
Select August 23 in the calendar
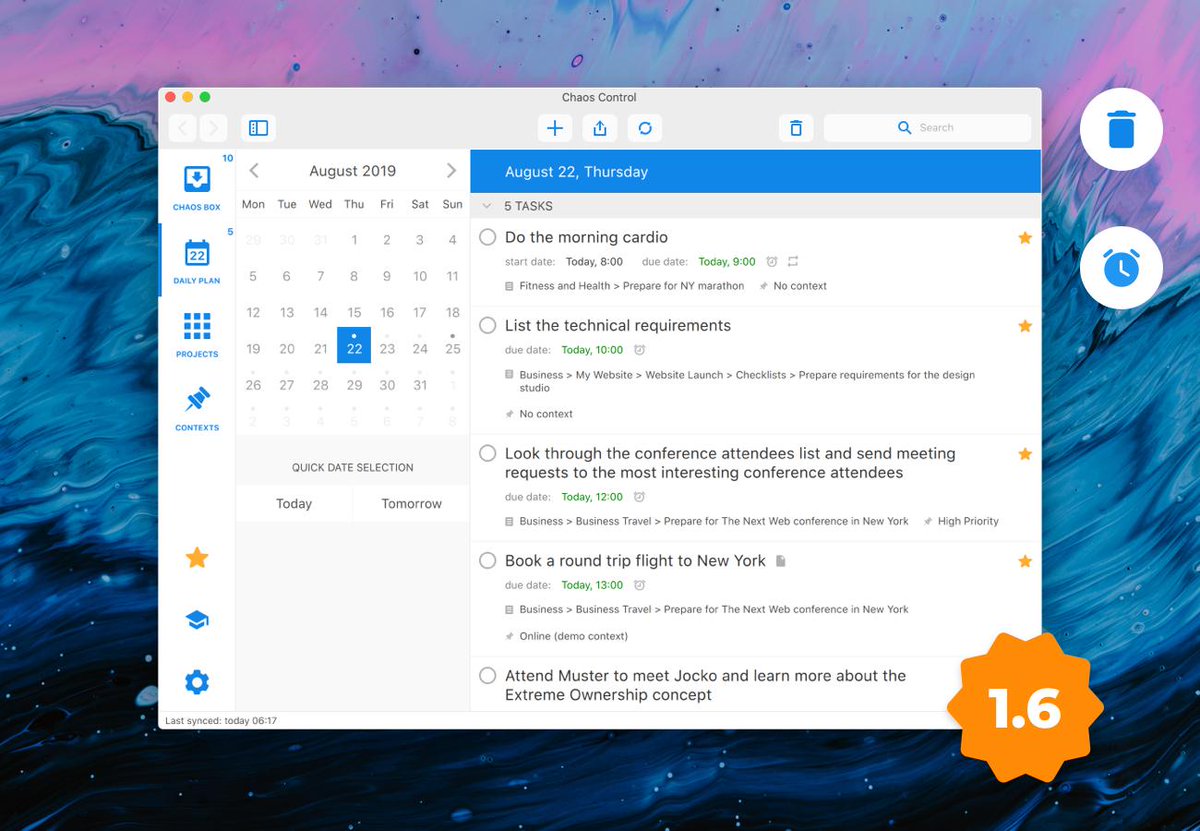point(387,348)
